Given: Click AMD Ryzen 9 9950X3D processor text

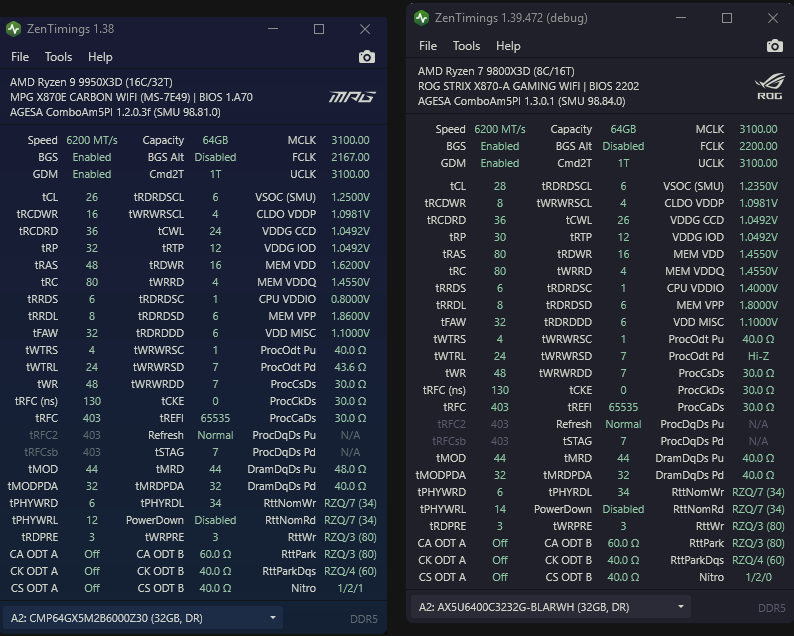Looking at the screenshot, I should tap(91, 82).
